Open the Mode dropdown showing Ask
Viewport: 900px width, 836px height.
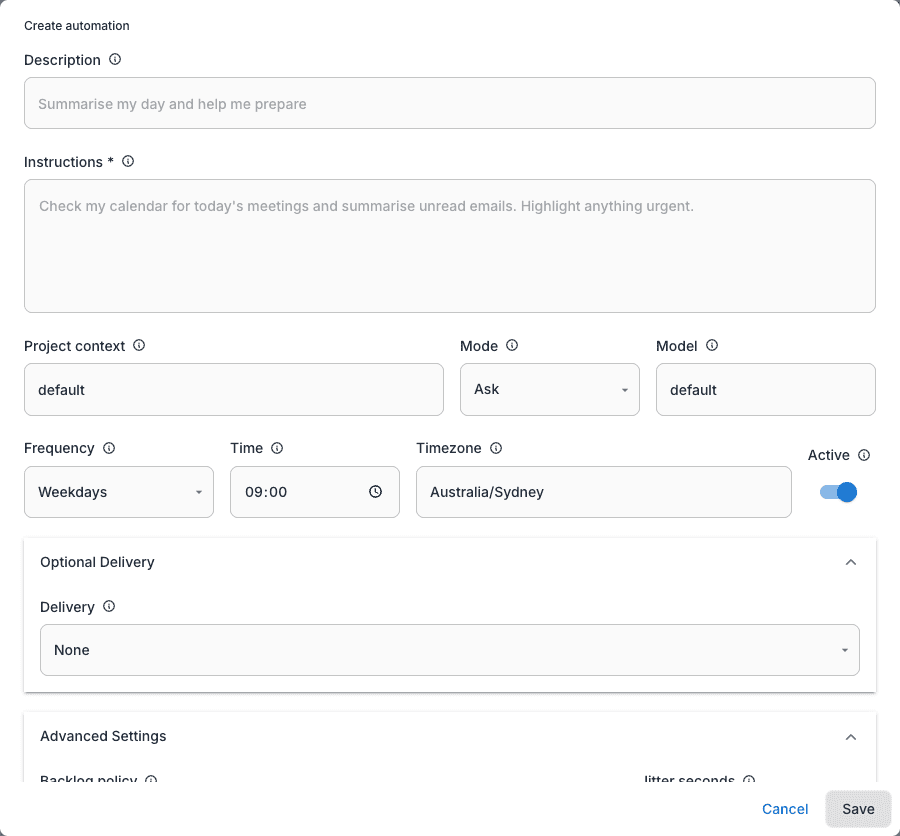(550, 389)
